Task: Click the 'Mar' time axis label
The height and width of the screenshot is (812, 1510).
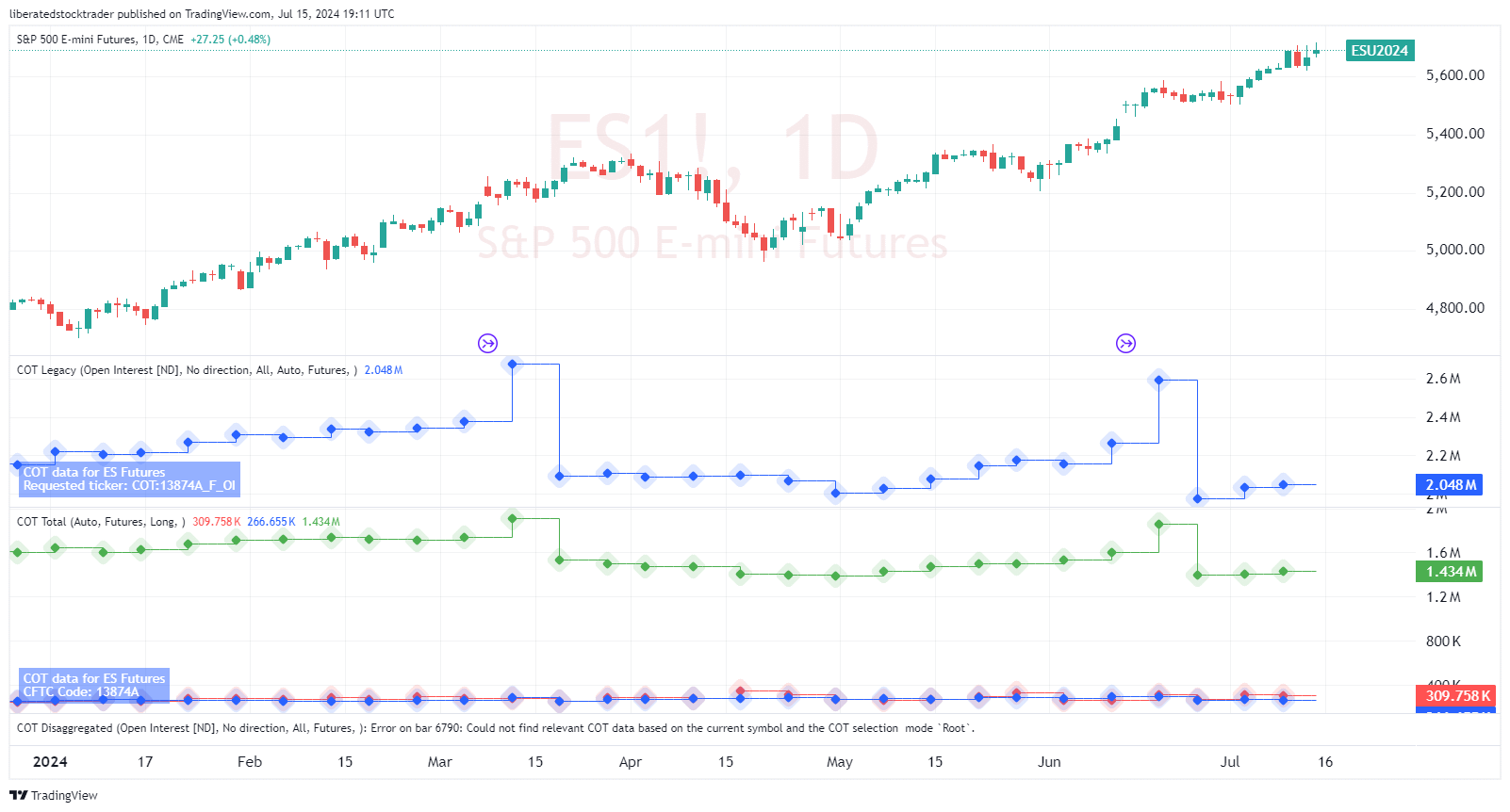Action: tap(440, 762)
